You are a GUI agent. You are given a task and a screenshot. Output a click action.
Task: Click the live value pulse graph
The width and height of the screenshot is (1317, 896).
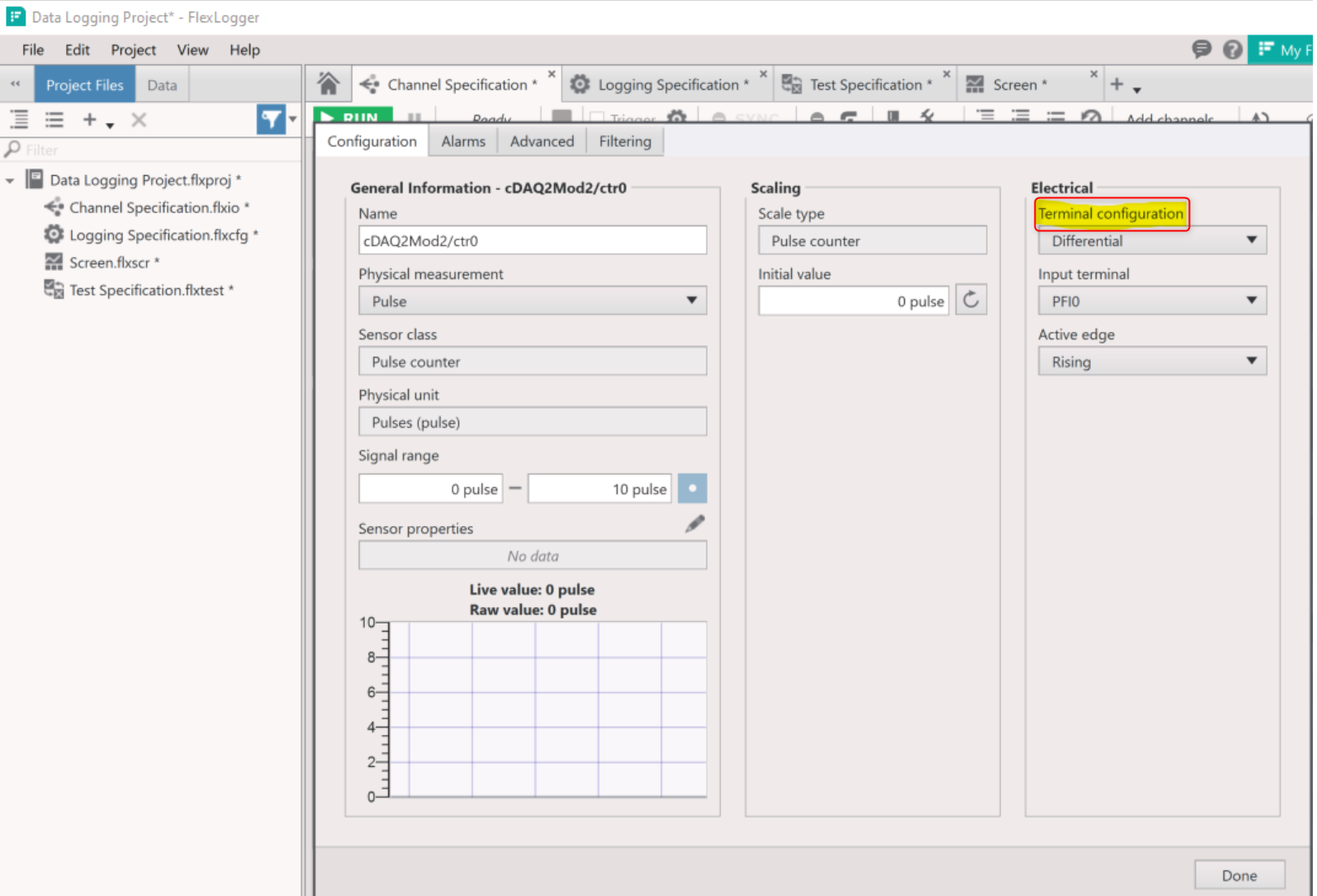click(x=547, y=709)
